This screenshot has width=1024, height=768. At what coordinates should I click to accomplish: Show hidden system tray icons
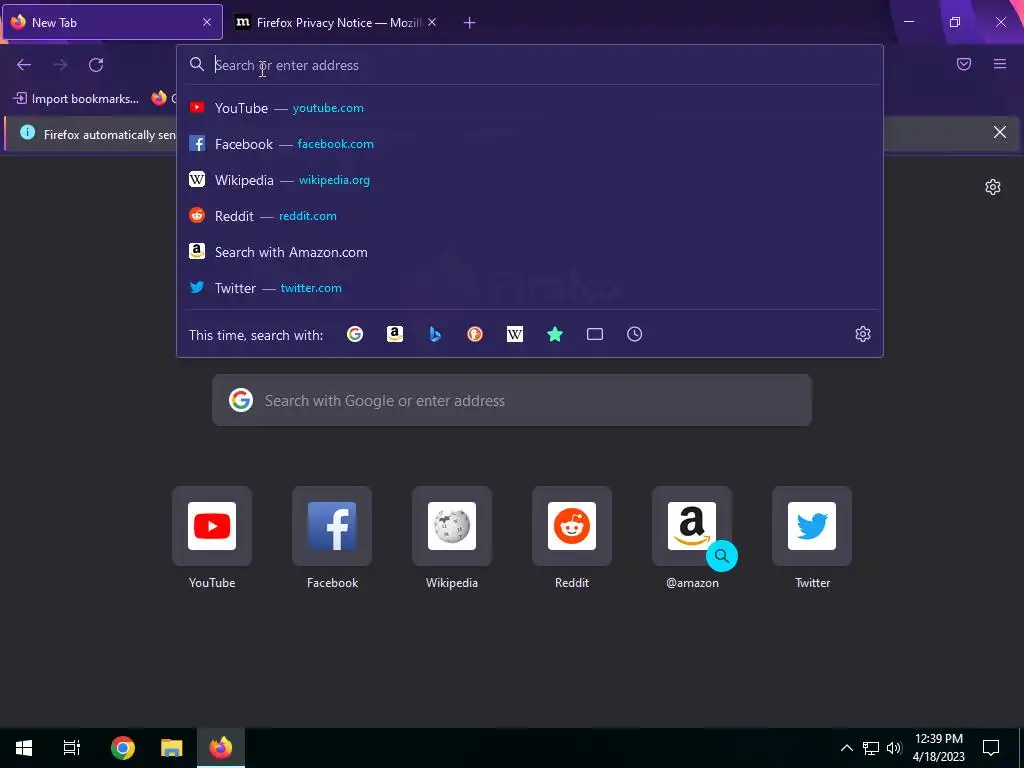[x=846, y=748]
